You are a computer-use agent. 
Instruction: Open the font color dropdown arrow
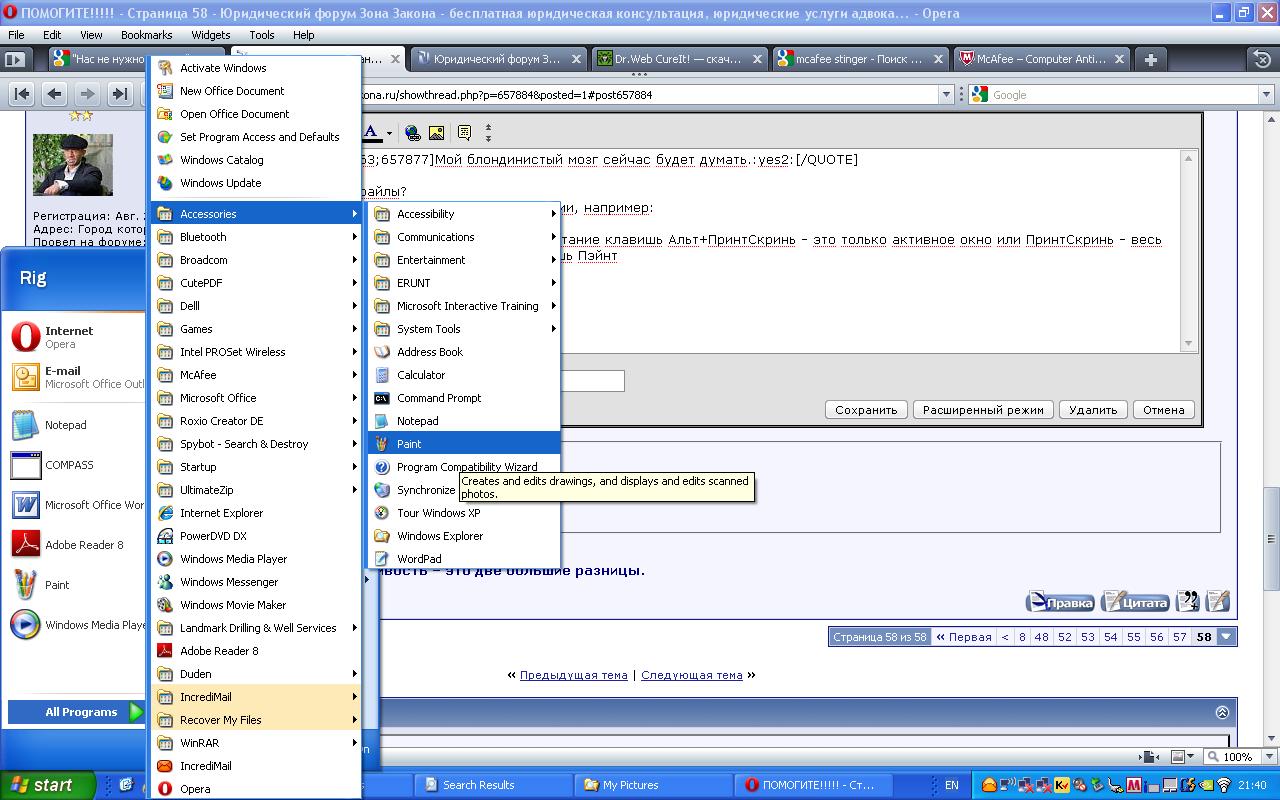coord(389,133)
